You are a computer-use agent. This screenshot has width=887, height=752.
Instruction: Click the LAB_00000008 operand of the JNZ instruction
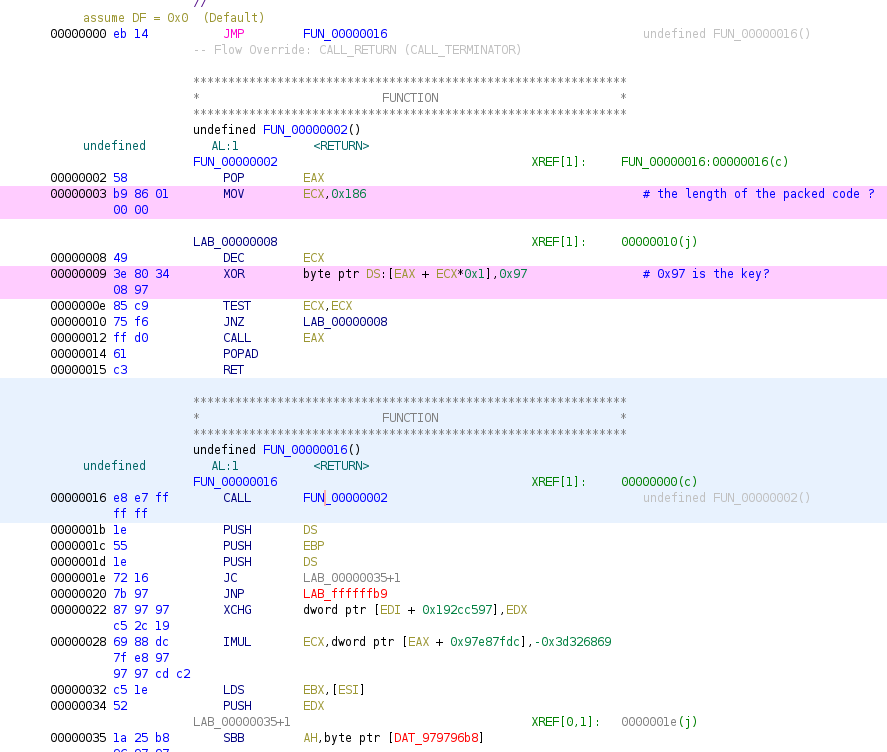pos(345,322)
